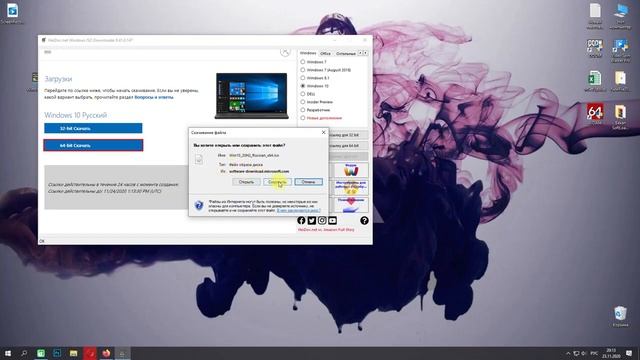Click the 32-bit Скачать button
Image resolution: width=640 pixels, height=360 pixels.
93,128
